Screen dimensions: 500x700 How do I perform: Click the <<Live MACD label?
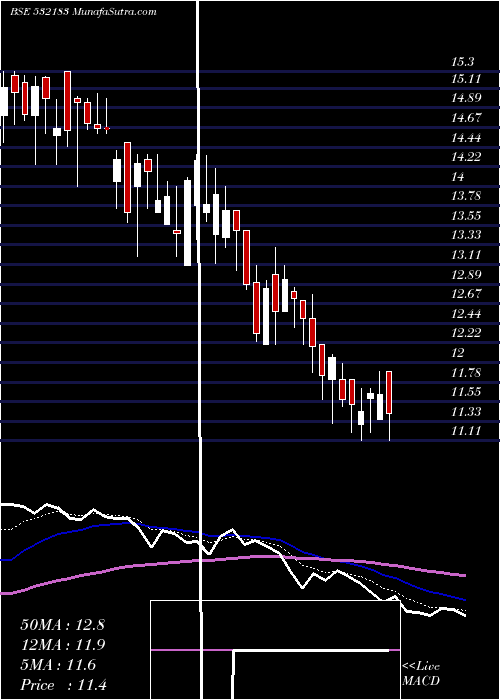pyautogui.click(x=421, y=673)
